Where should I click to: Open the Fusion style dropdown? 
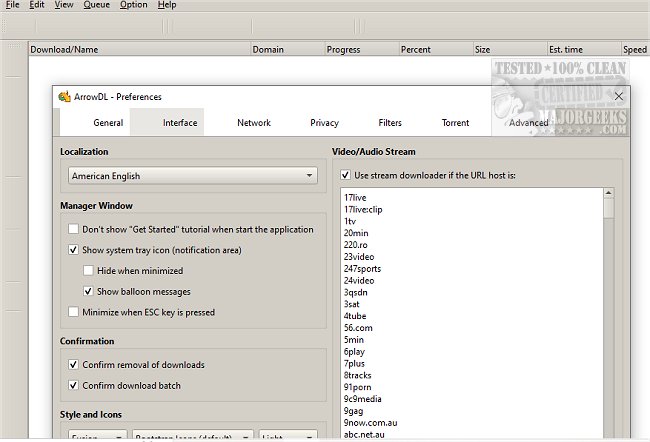pos(96,437)
